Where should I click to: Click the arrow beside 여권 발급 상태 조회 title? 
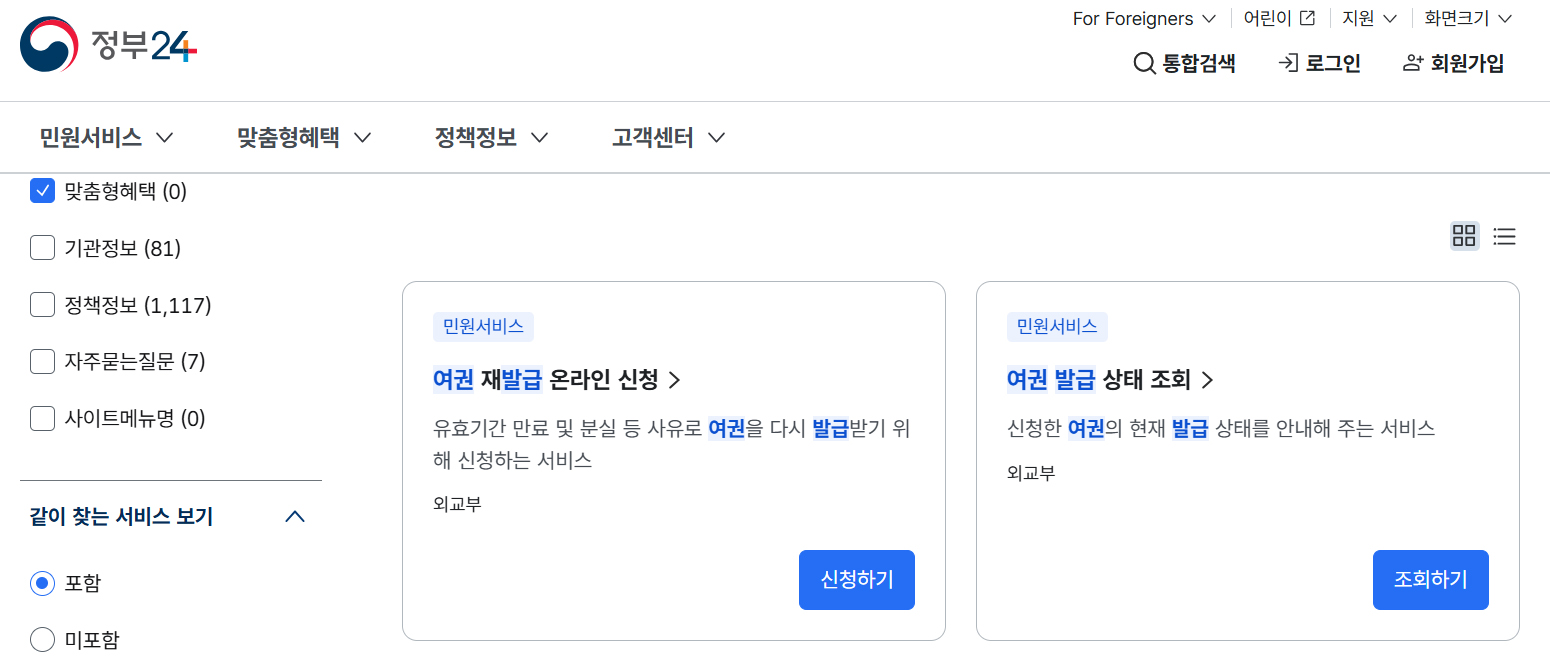coord(1208,380)
